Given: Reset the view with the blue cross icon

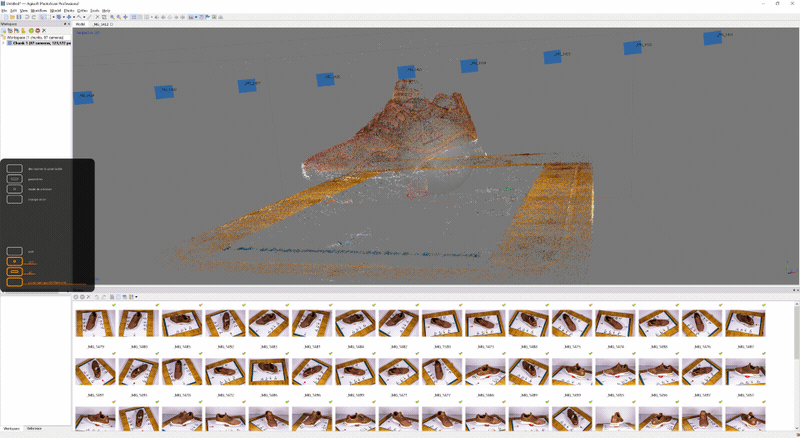Looking at the screenshot, I should pyautogui.click(x=126, y=17).
